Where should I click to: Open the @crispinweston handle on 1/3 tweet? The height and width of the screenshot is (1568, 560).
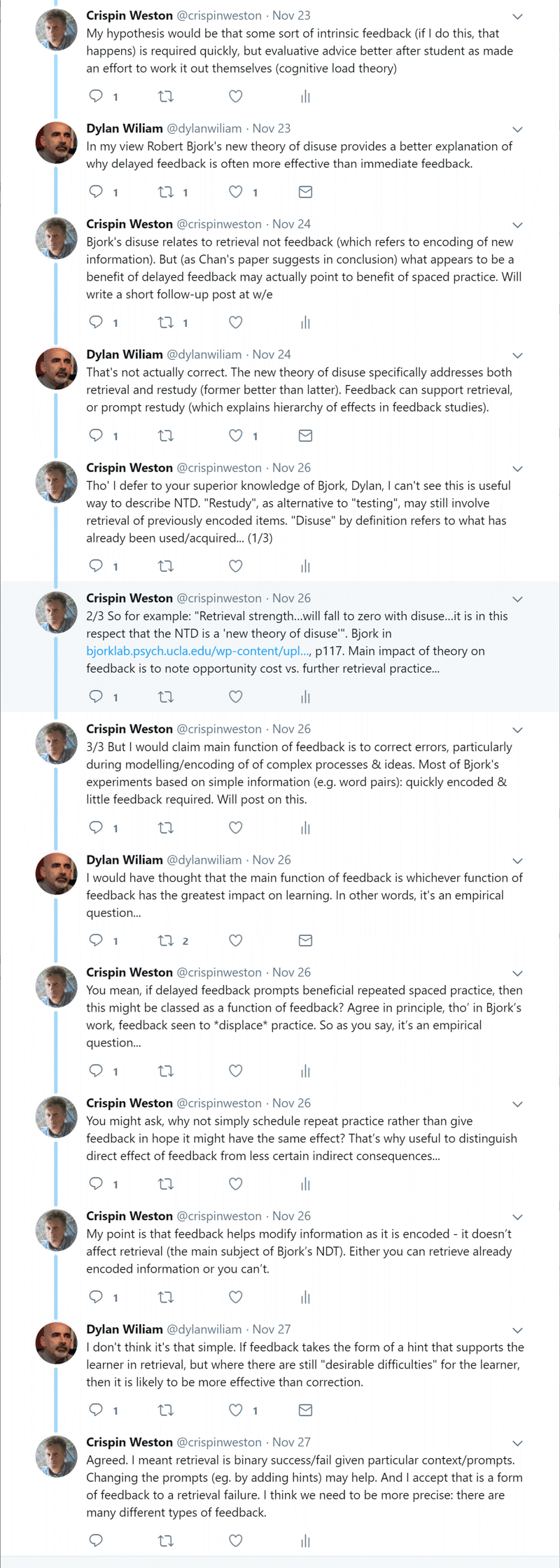(x=219, y=468)
